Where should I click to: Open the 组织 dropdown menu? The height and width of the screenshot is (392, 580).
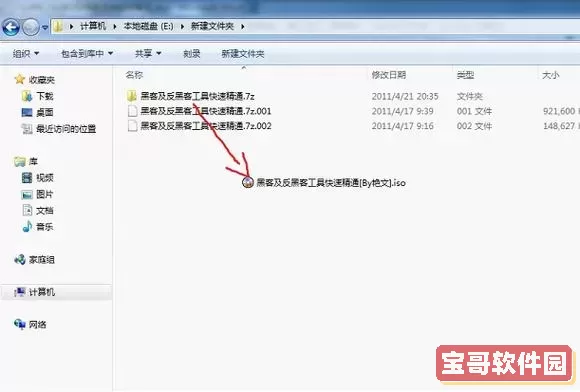pyautogui.click(x=26, y=54)
